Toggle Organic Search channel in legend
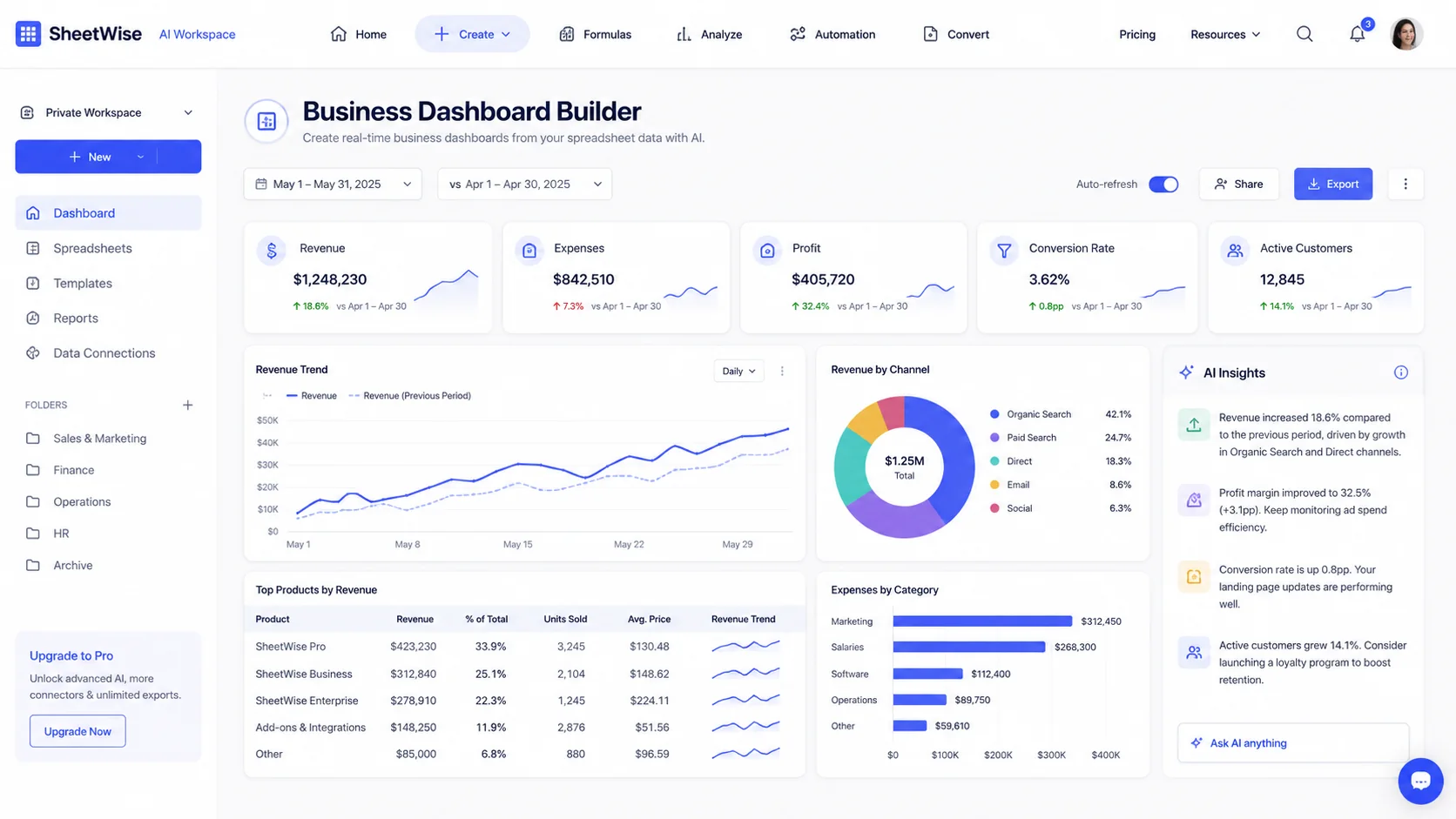The width and height of the screenshot is (1456, 819). (x=1030, y=414)
